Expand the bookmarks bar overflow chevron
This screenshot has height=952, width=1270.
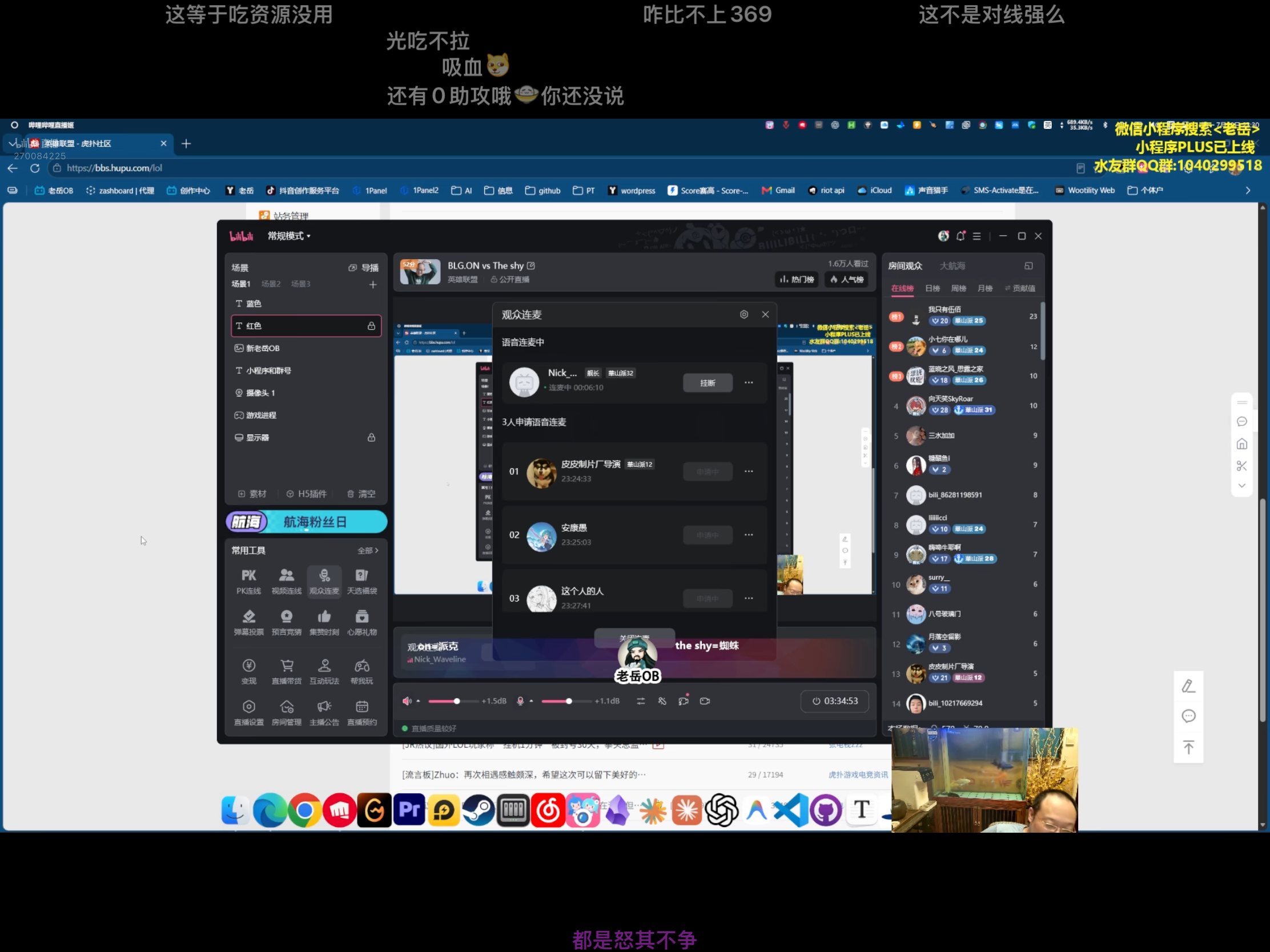1248,191
